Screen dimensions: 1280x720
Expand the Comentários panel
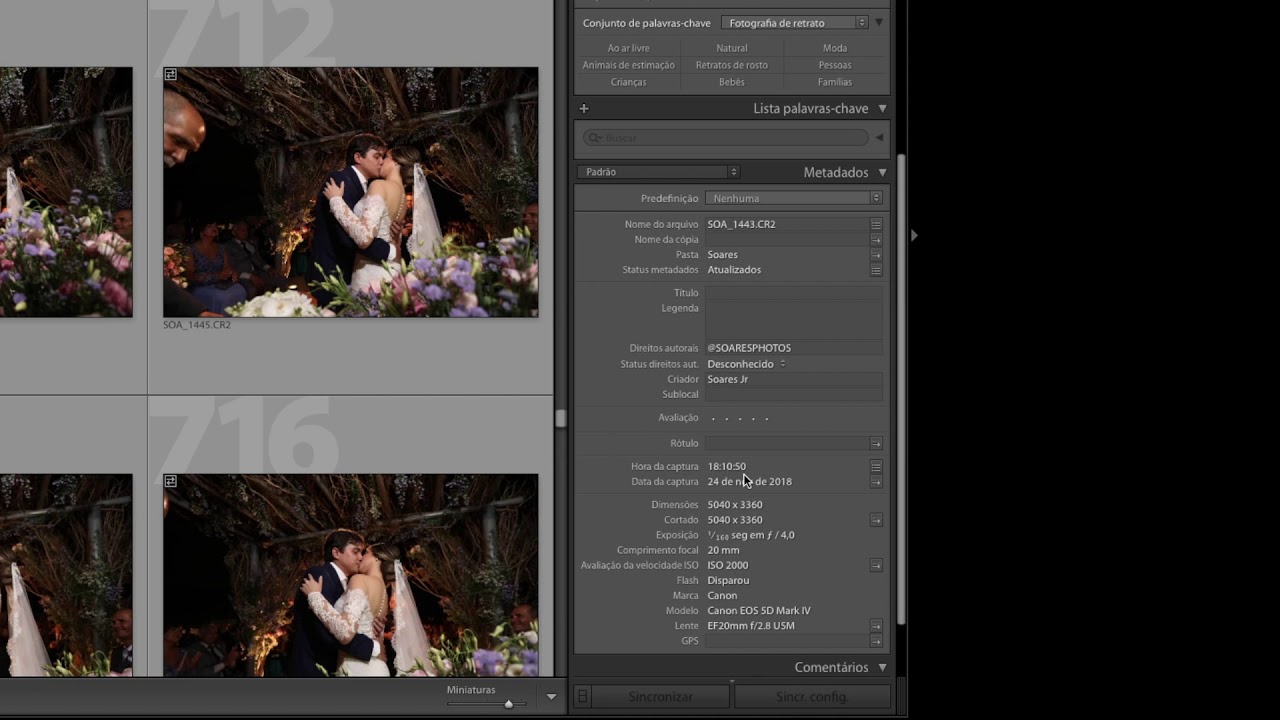(x=882, y=667)
